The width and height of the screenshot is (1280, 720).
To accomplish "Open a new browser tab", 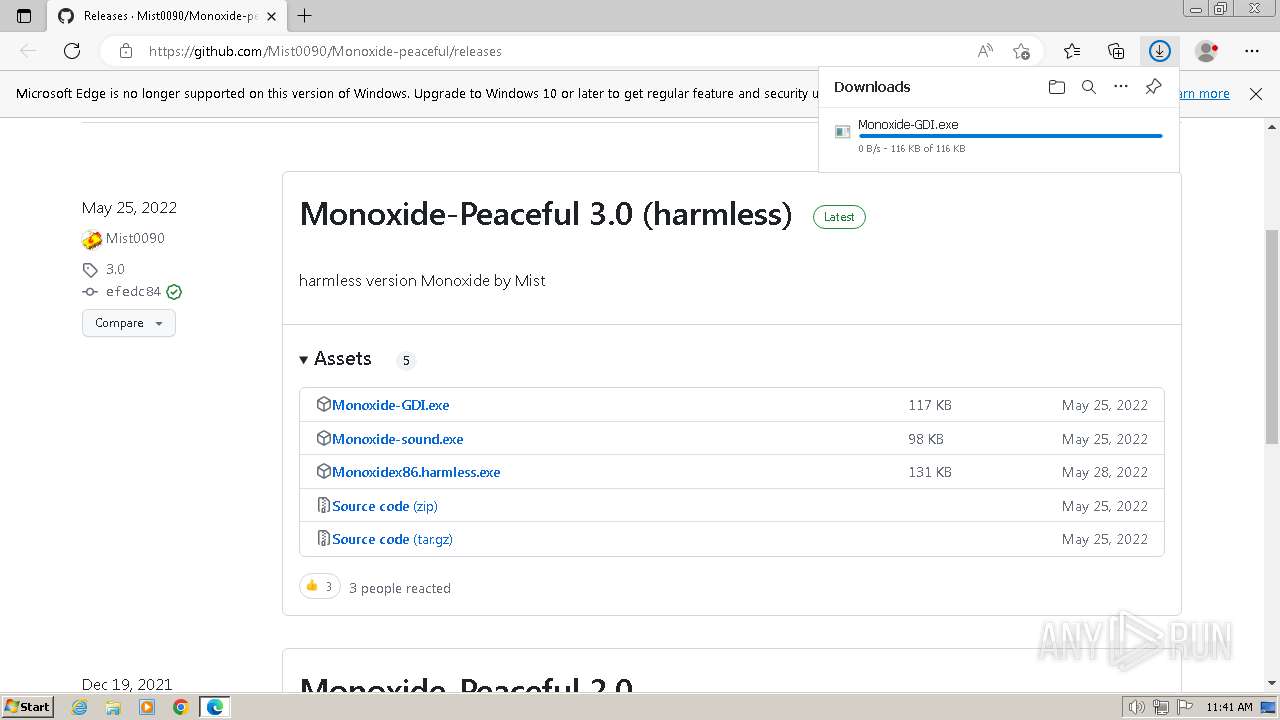I will pos(305,16).
